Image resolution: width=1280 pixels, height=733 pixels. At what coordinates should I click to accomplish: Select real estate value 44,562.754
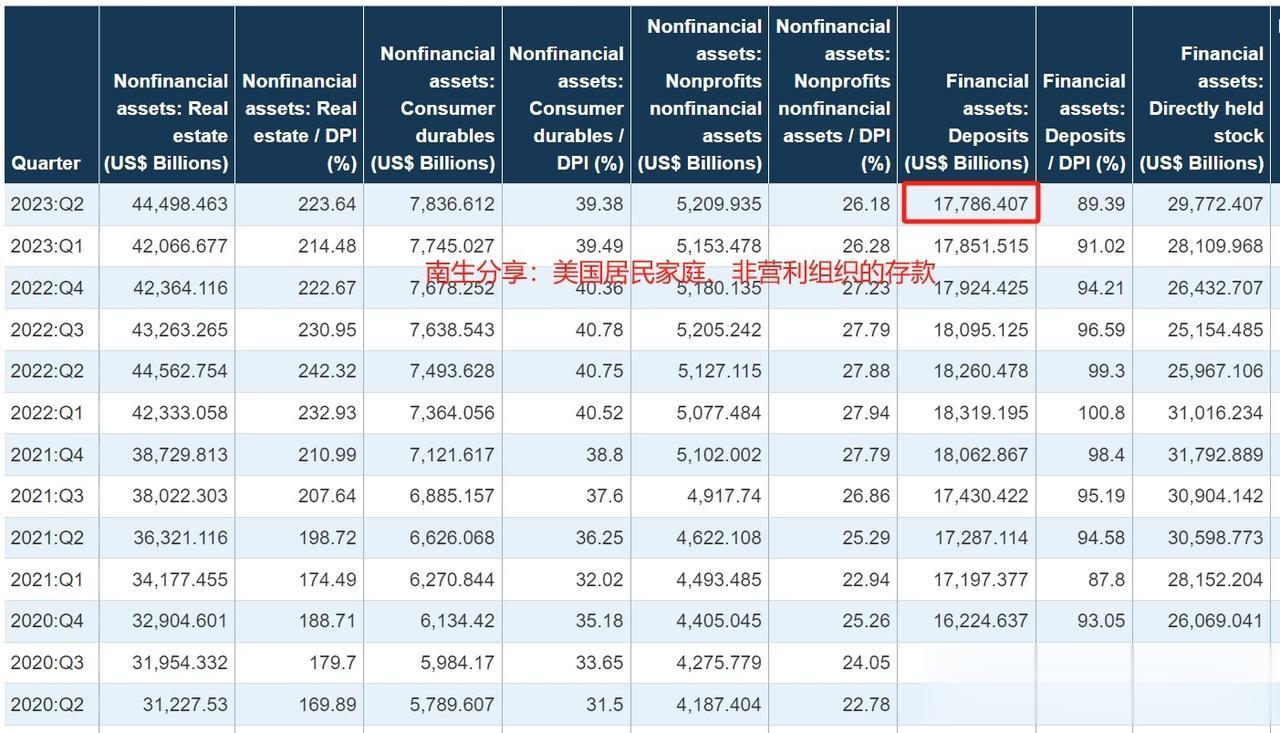(180, 371)
